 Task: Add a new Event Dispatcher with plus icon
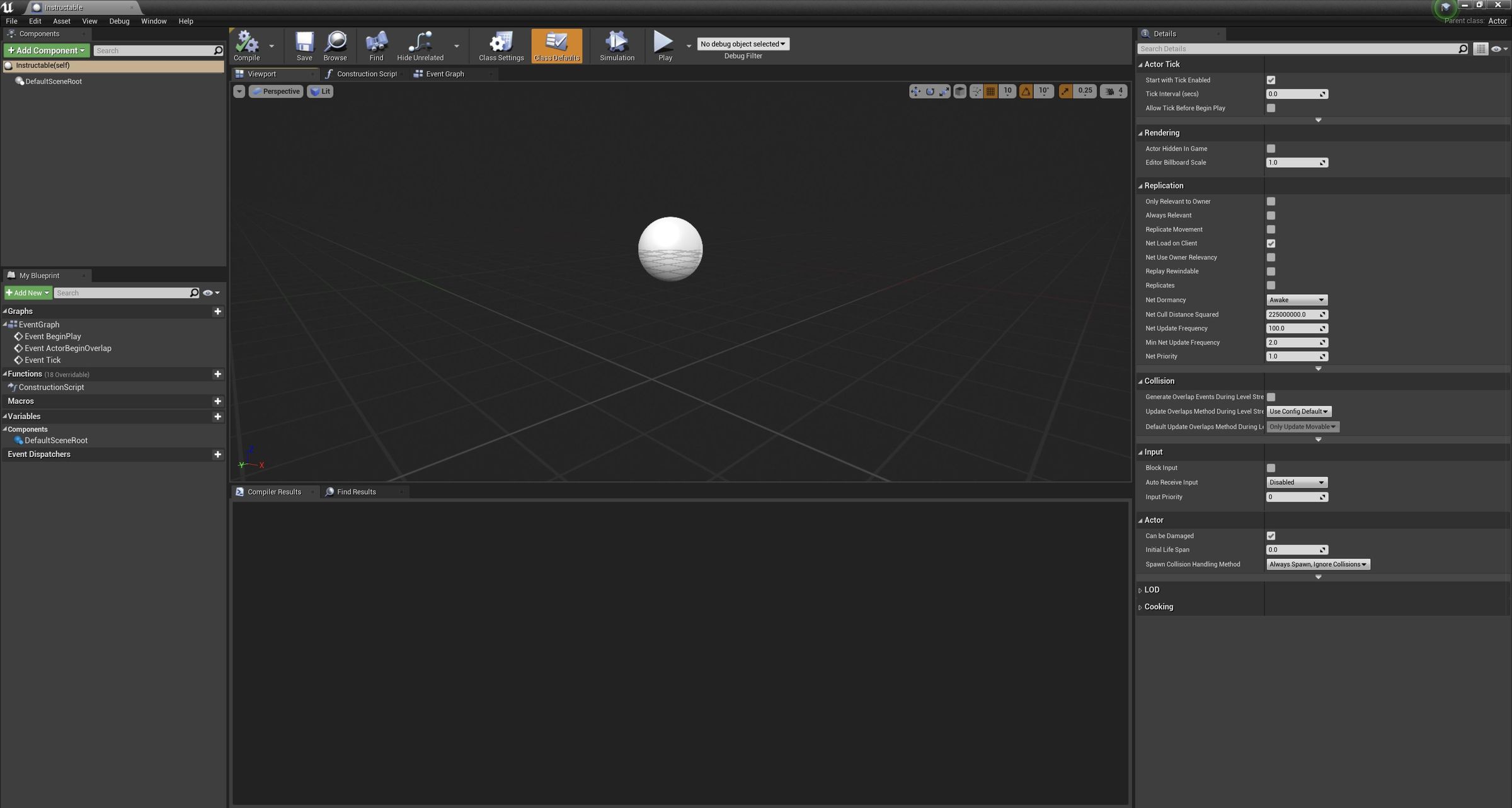(217, 454)
